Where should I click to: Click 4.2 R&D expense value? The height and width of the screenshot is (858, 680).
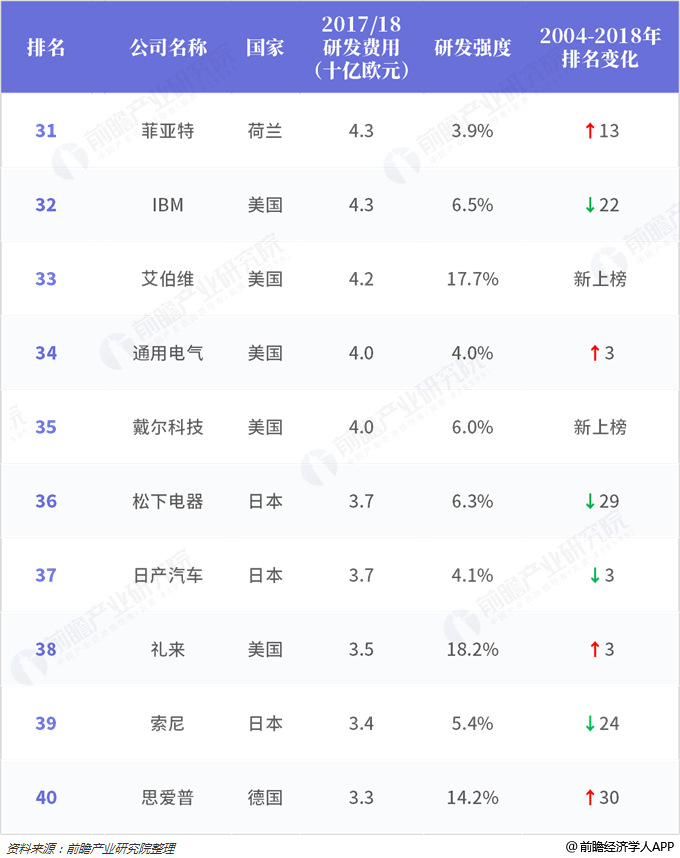click(361, 279)
